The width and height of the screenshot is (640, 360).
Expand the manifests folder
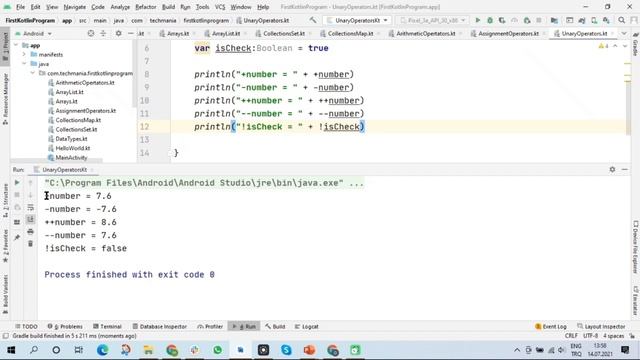[x=24, y=54]
